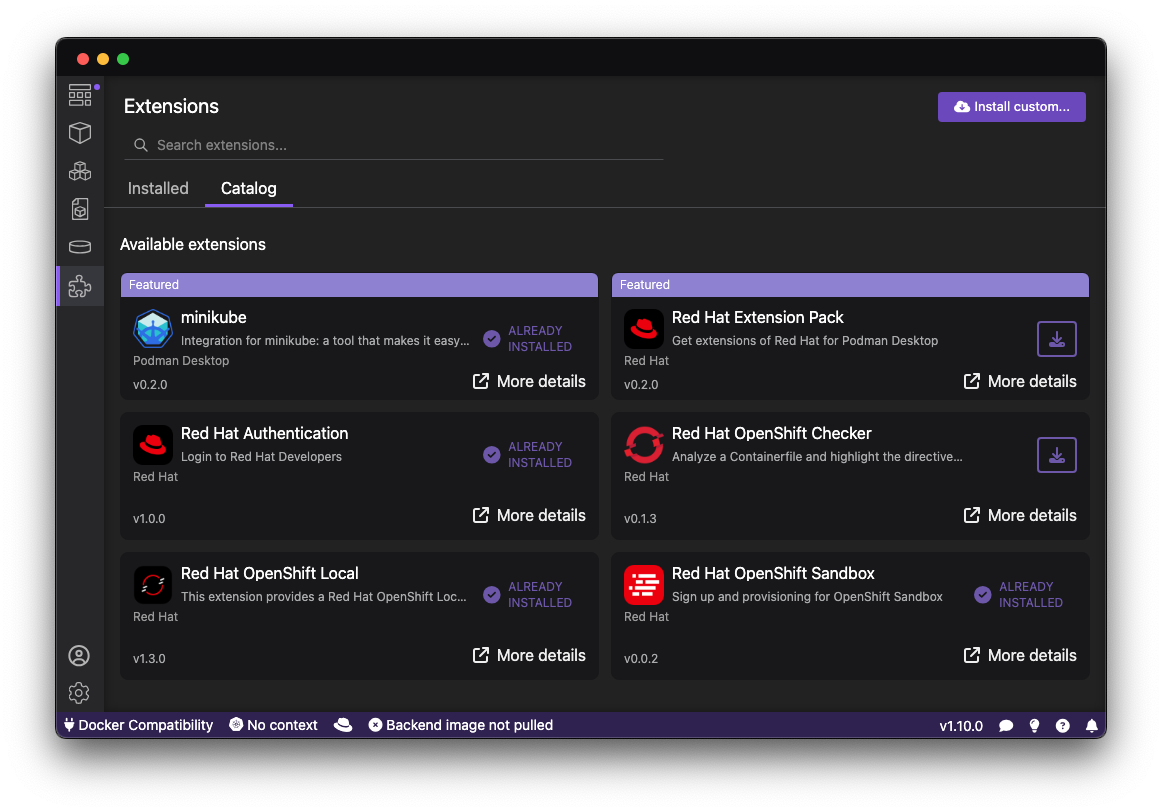Click the Install custom button
This screenshot has width=1162, height=812.
(x=1011, y=107)
